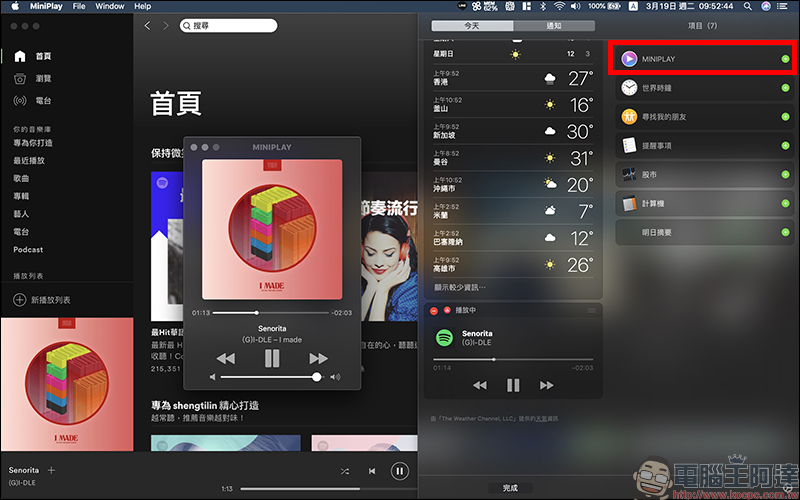
Task: Toggle shuffle in Spotify bottom bar
Action: (x=345, y=471)
